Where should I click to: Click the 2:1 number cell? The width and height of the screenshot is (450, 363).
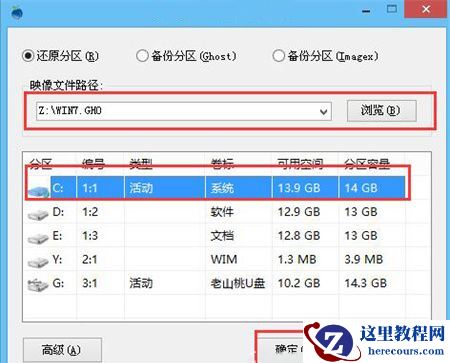(90, 259)
